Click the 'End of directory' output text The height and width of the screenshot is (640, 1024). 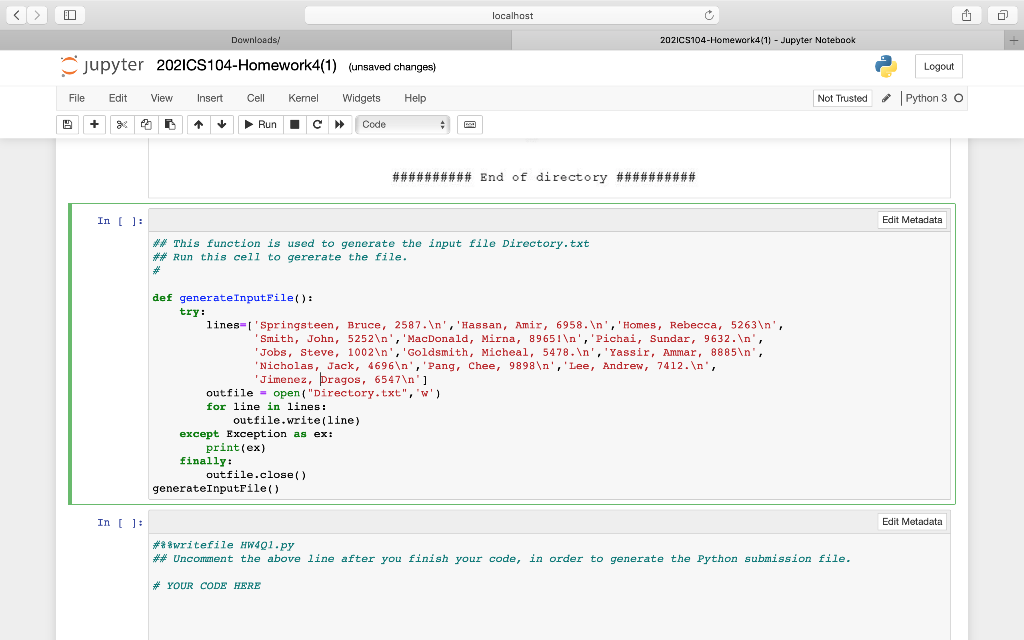[x=543, y=177]
